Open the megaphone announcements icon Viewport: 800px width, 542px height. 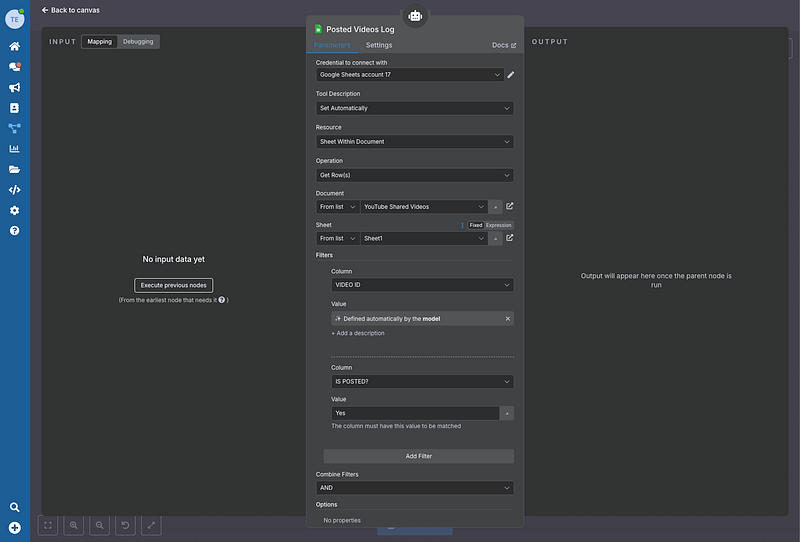tap(15, 87)
